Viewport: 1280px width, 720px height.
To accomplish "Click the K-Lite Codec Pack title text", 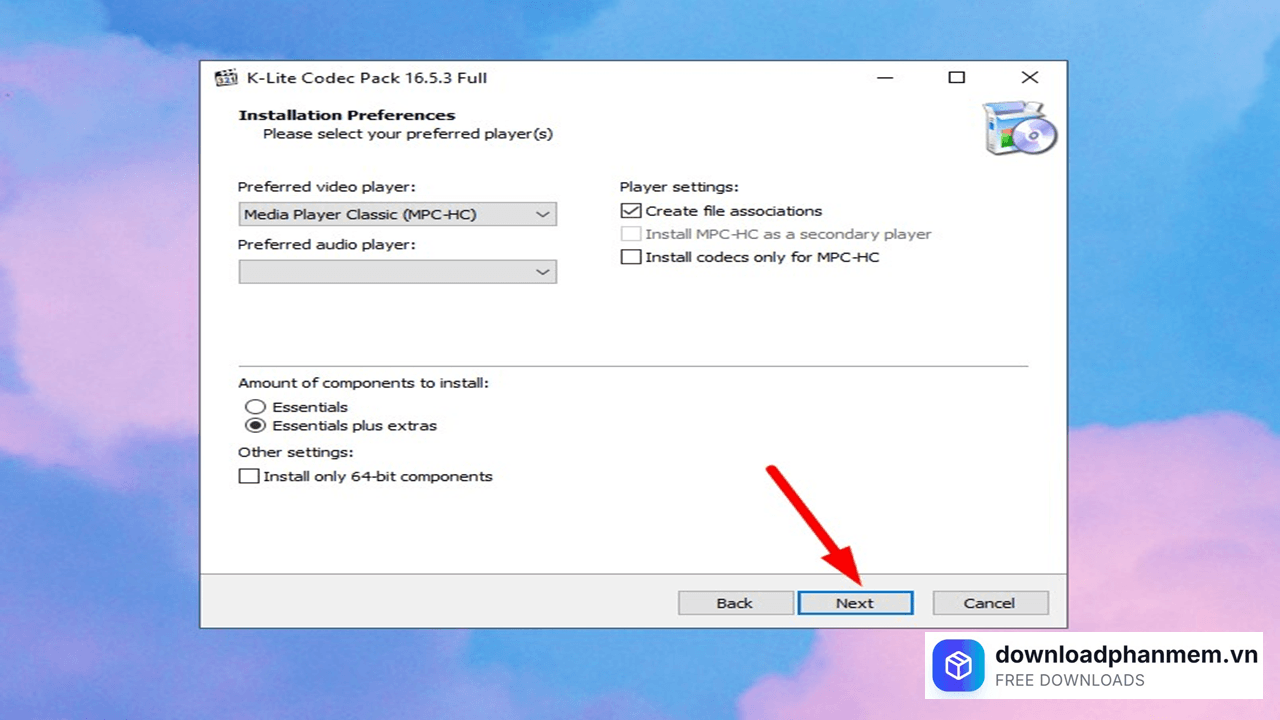I will click(365, 78).
